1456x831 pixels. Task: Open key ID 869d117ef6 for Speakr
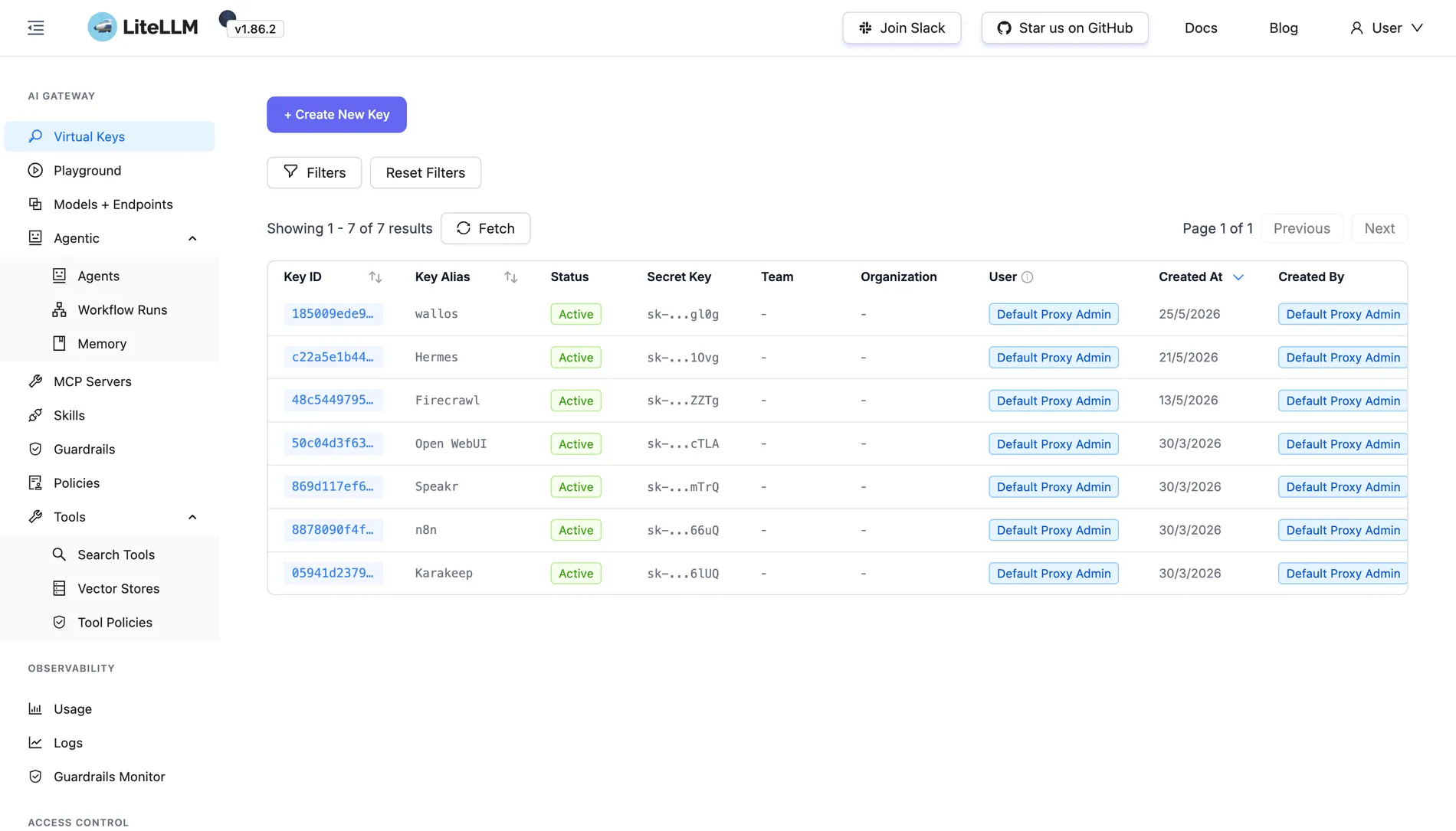pyautogui.click(x=333, y=487)
